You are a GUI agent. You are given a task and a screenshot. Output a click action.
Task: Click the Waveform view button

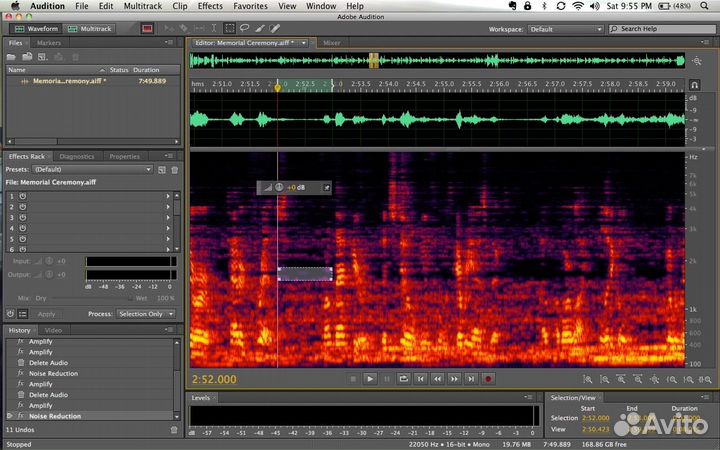[36, 29]
